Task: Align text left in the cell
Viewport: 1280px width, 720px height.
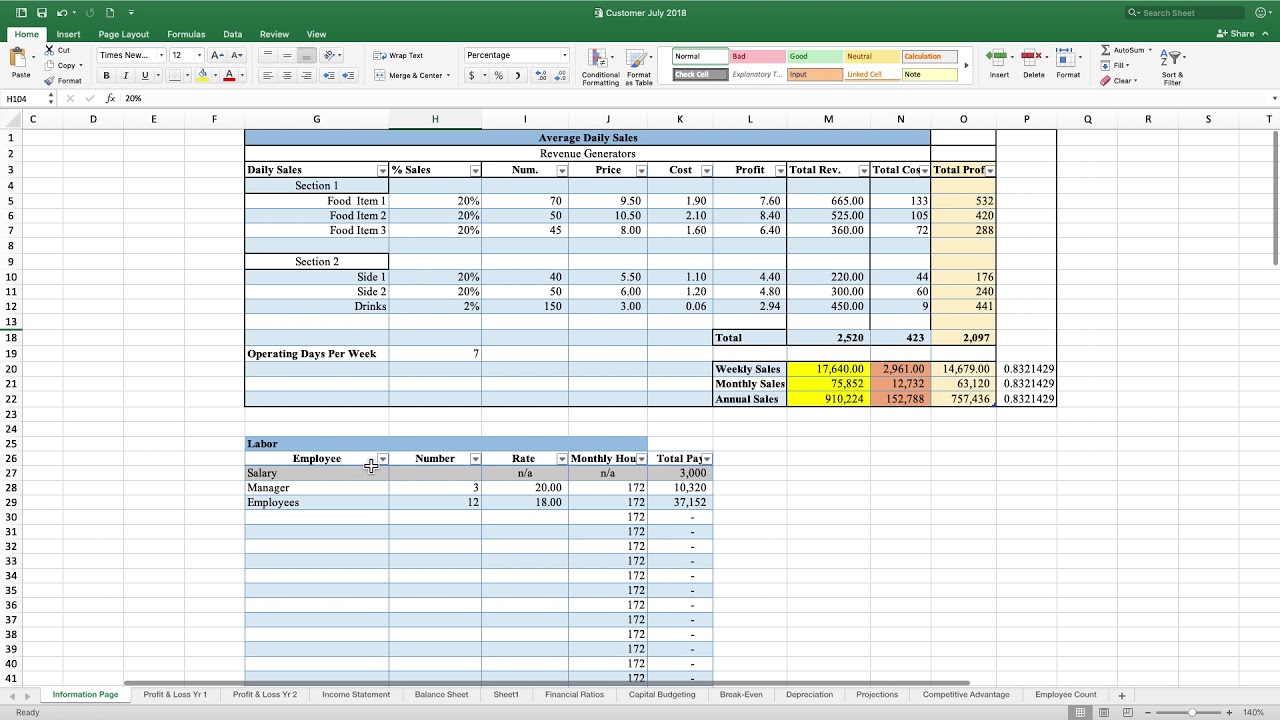Action: 268,75
